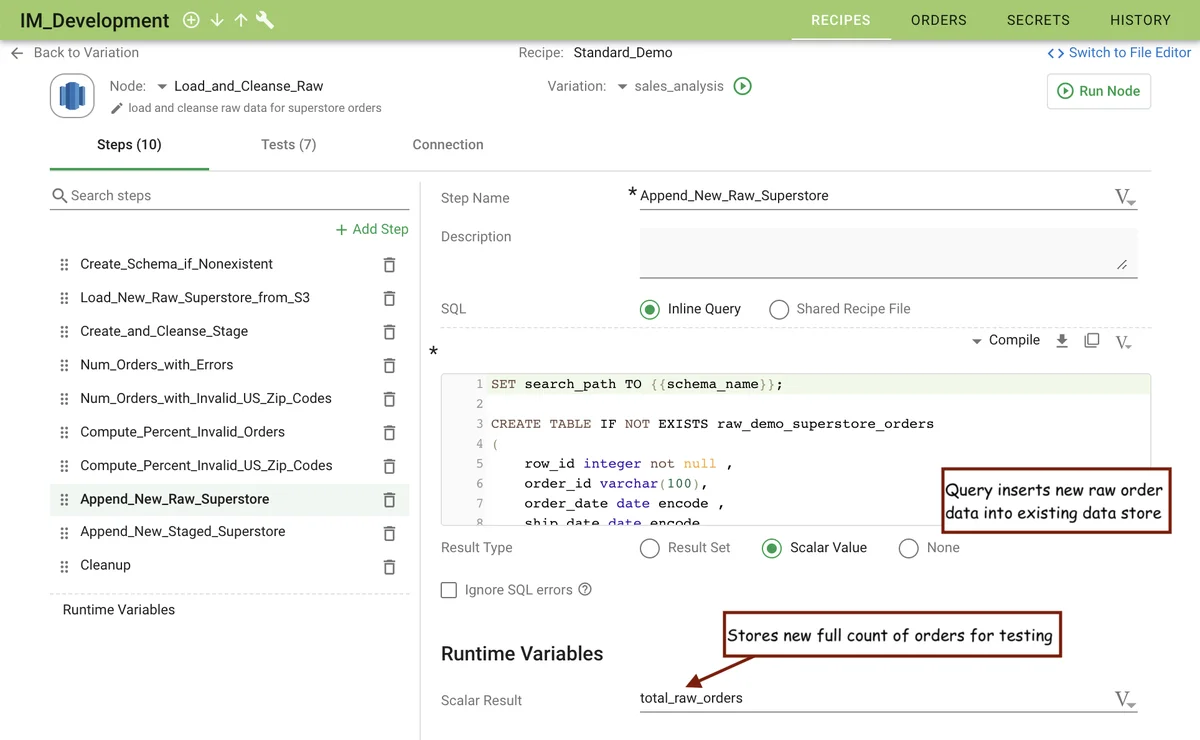Delete the Cleanup step with trash icon

389,566
